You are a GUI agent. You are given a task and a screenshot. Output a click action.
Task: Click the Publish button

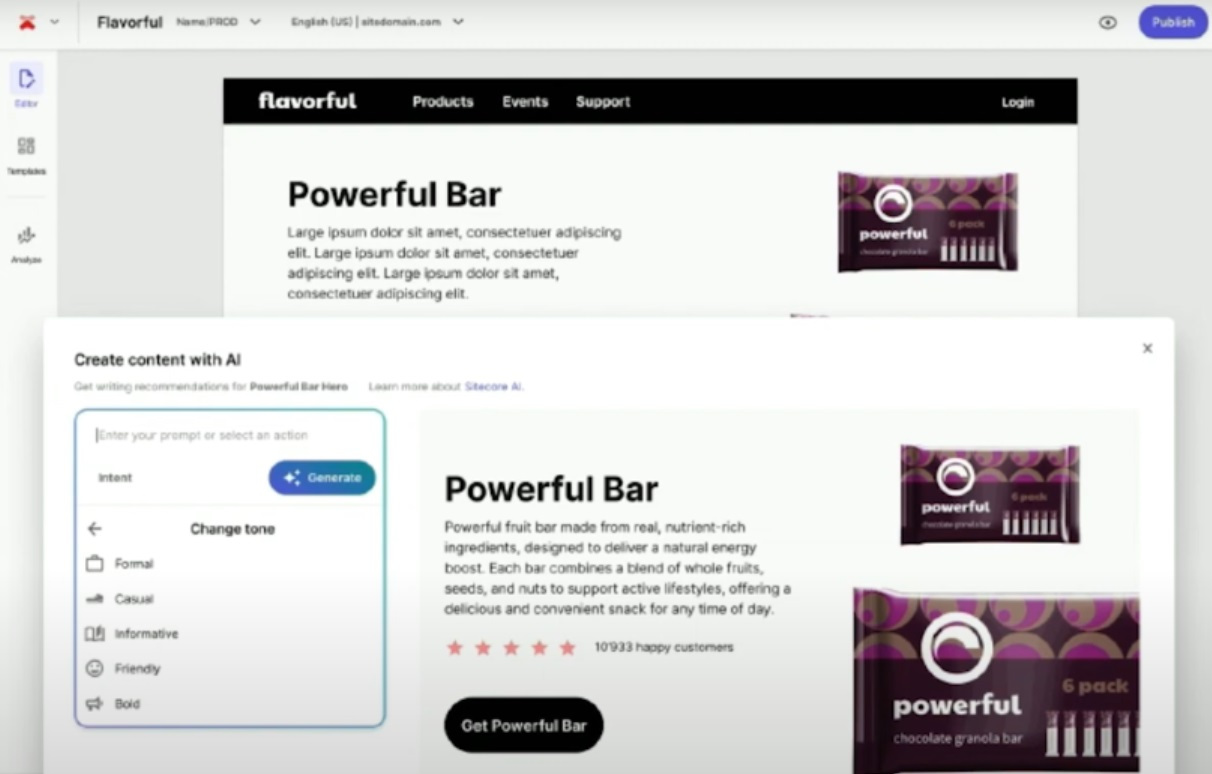(x=1173, y=22)
